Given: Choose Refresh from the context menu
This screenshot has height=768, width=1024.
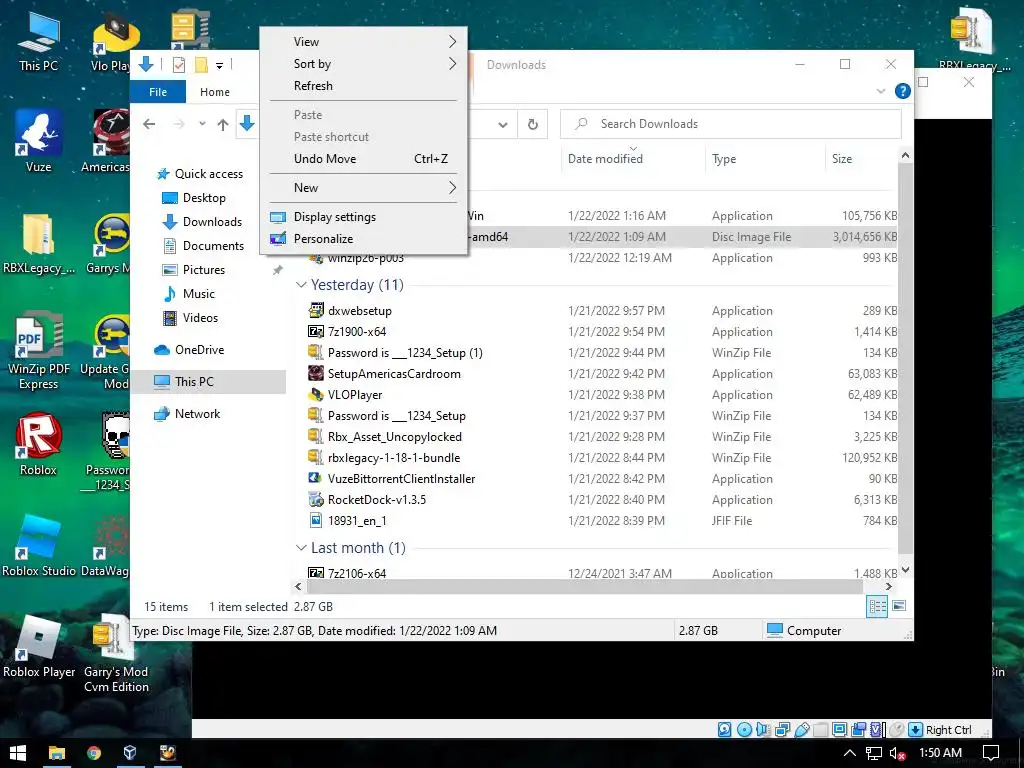Looking at the screenshot, I should [x=364, y=86].
